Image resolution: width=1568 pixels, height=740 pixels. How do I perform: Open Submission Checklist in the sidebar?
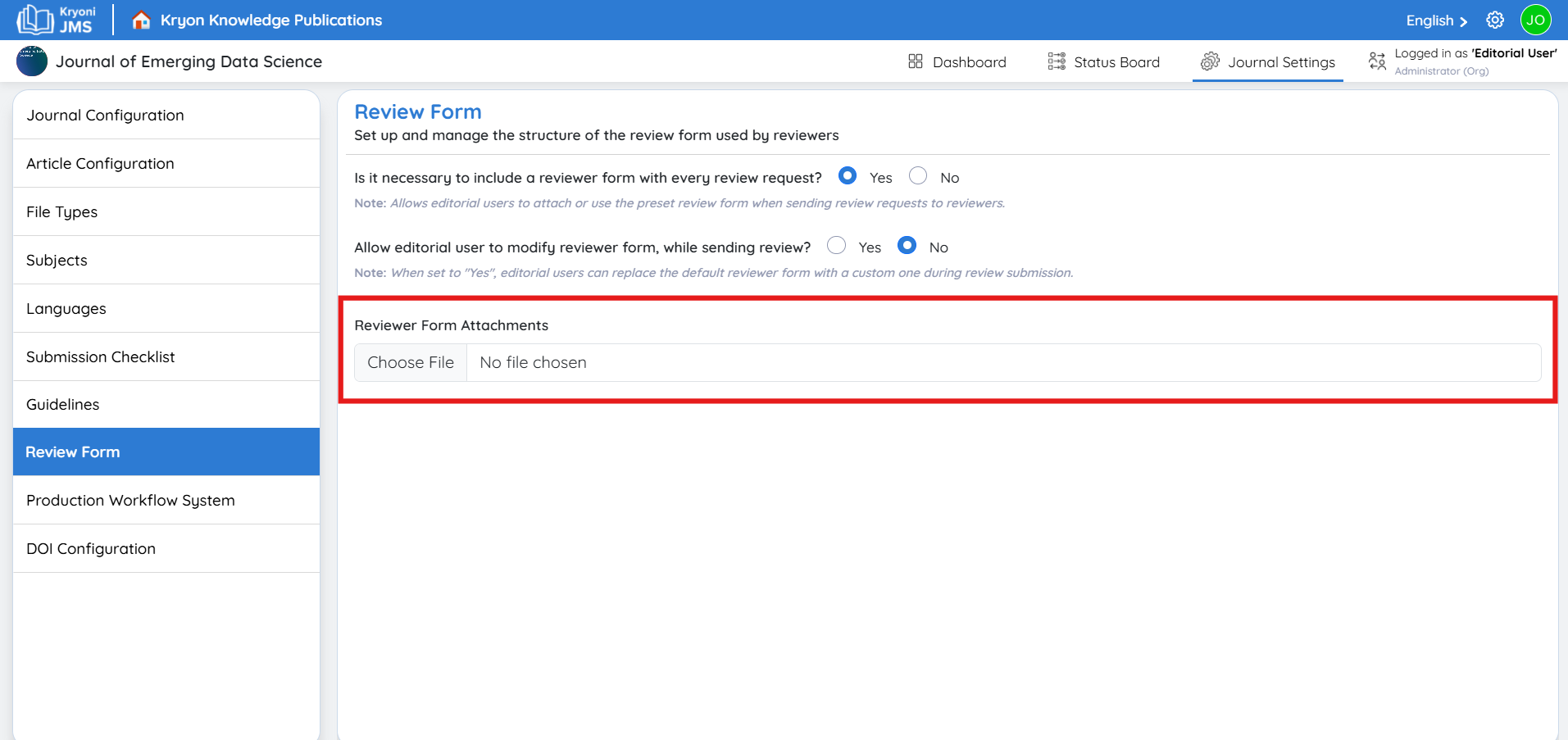click(101, 356)
